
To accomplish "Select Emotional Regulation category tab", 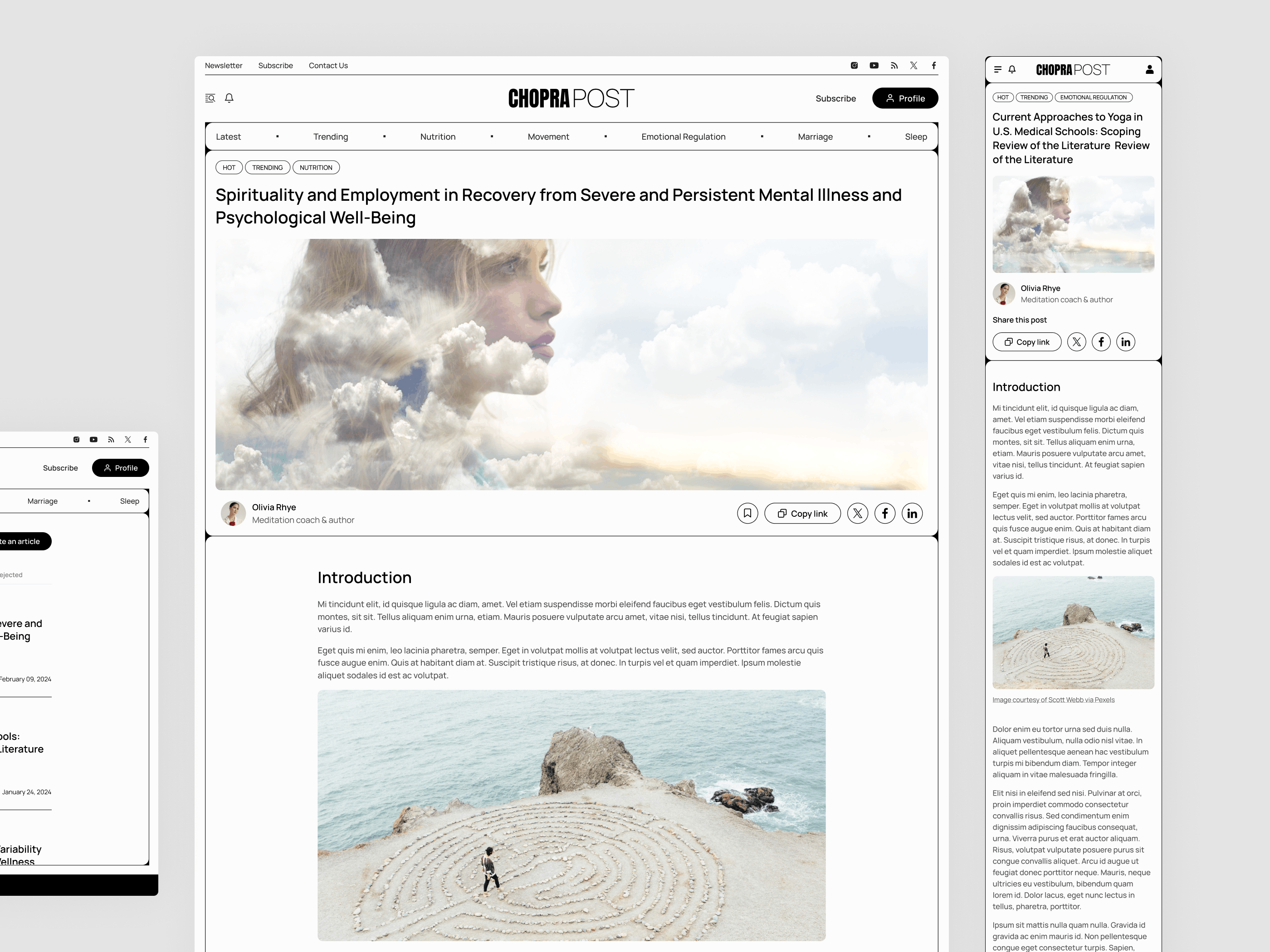I will 683,136.
